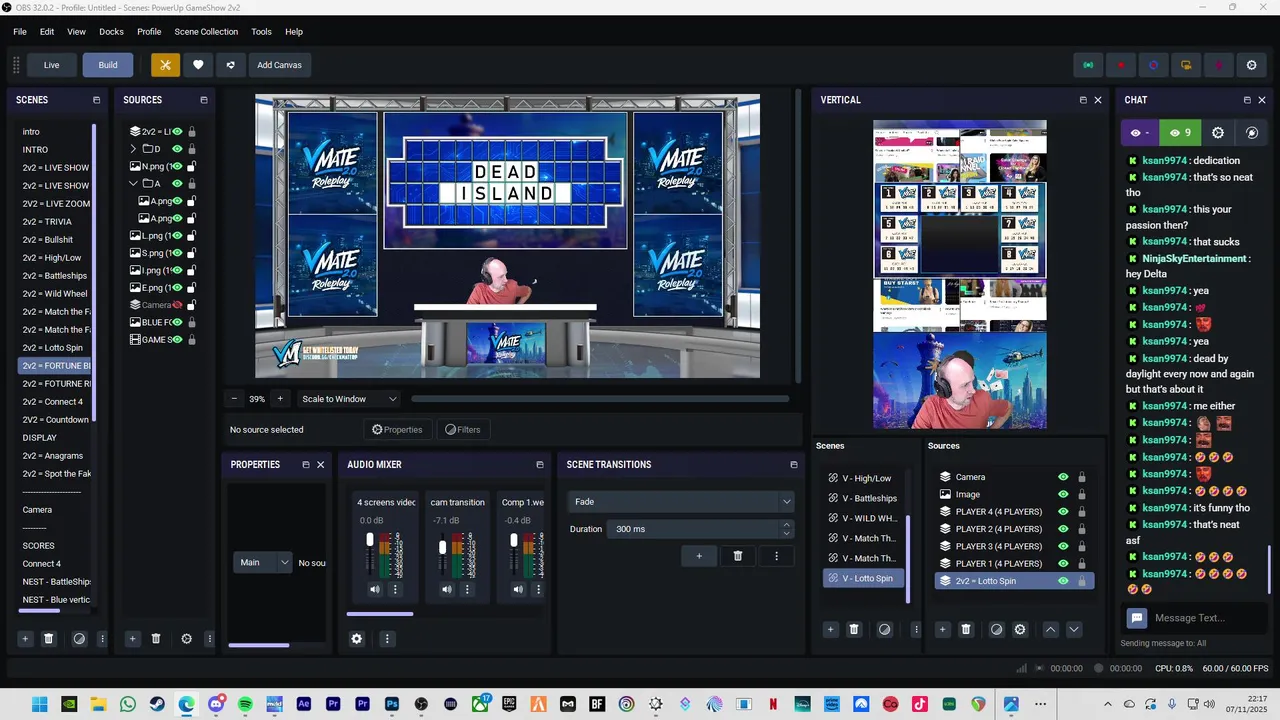The height and width of the screenshot is (720, 1280).
Task: Zoom out the preview with minus button
Action: (x=234, y=399)
